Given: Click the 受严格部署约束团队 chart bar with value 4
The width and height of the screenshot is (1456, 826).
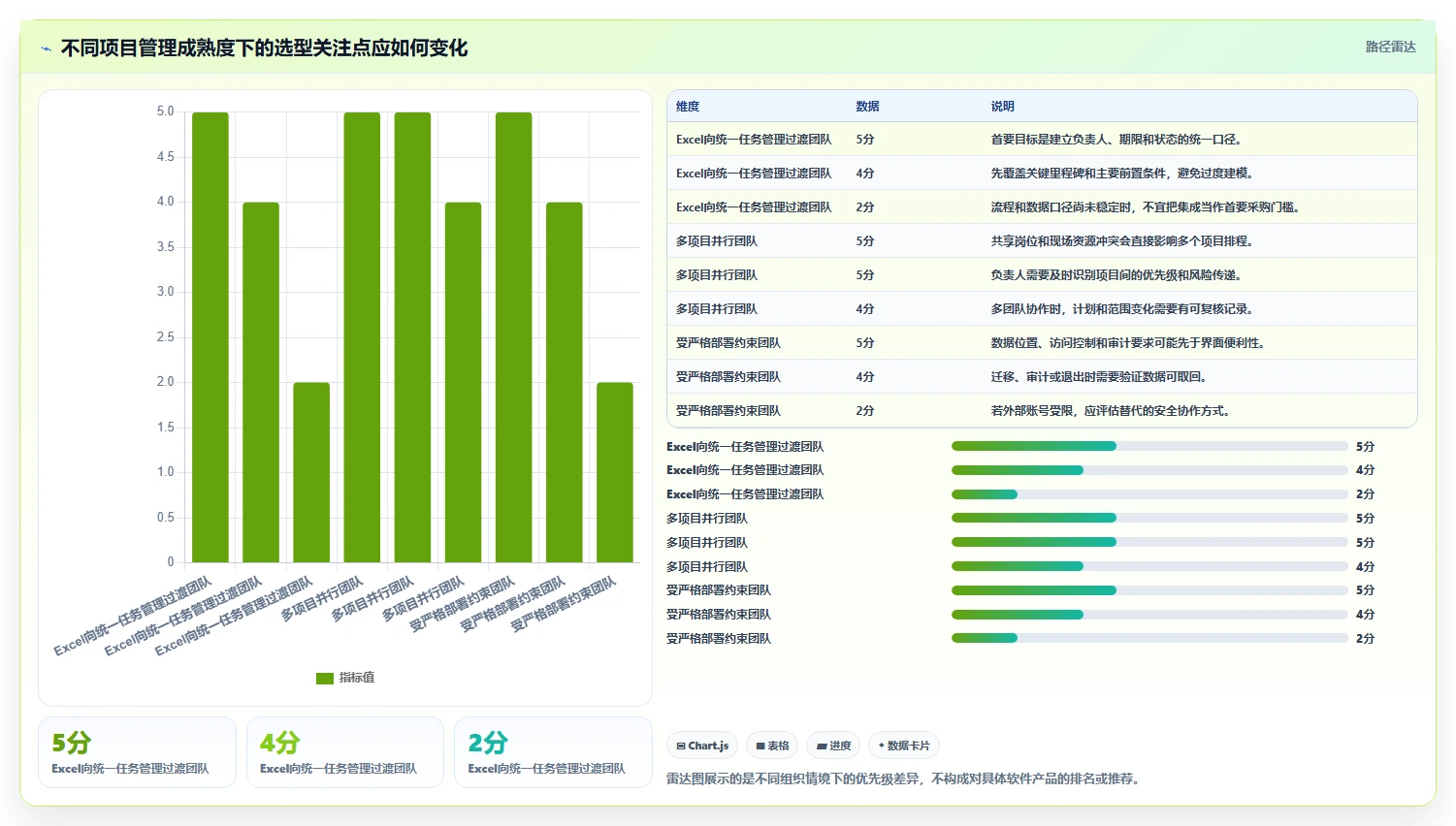Looking at the screenshot, I should [x=565, y=382].
